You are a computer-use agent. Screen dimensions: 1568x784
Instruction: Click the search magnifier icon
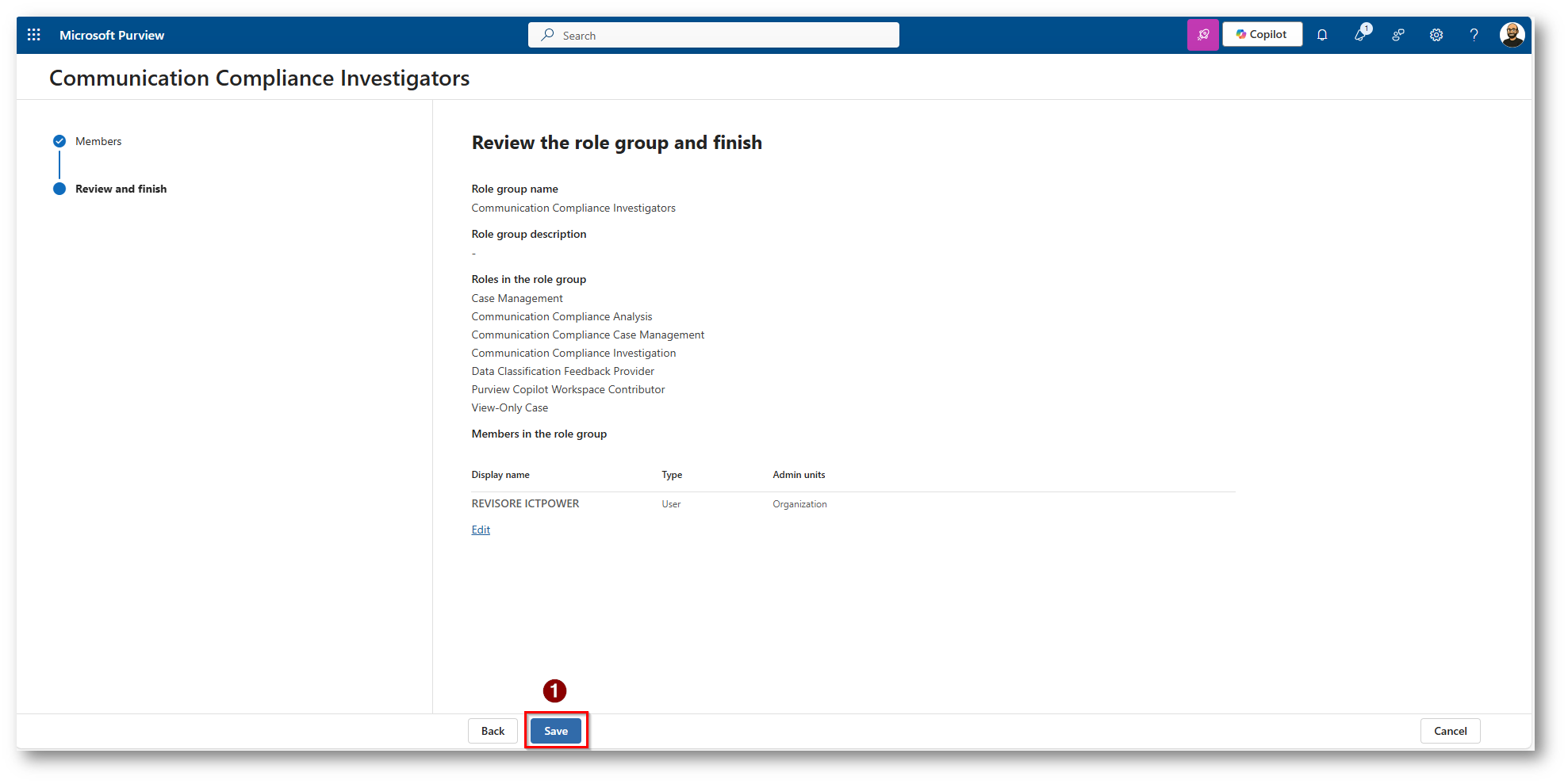pos(547,35)
